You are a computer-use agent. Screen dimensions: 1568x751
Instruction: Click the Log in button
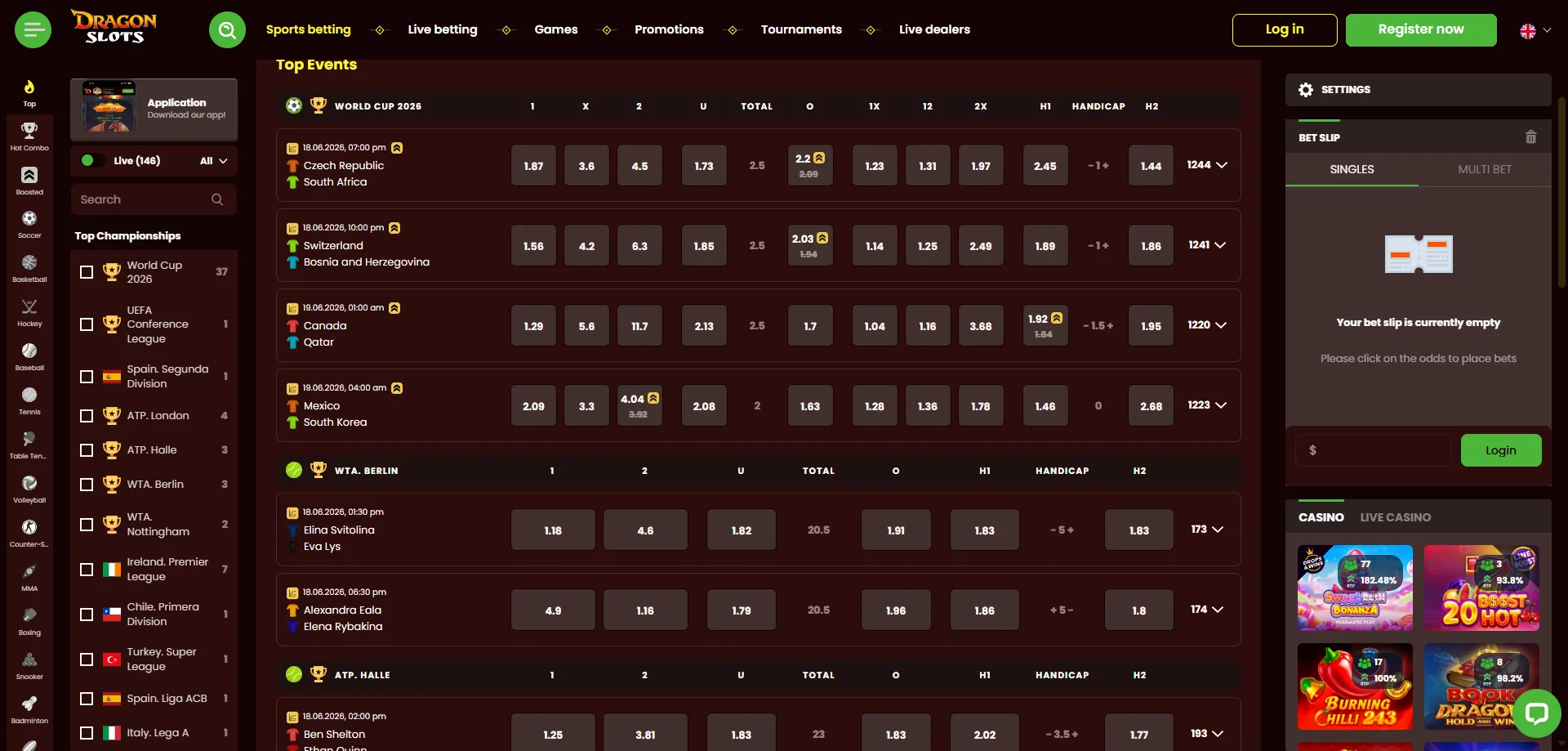[1285, 30]
